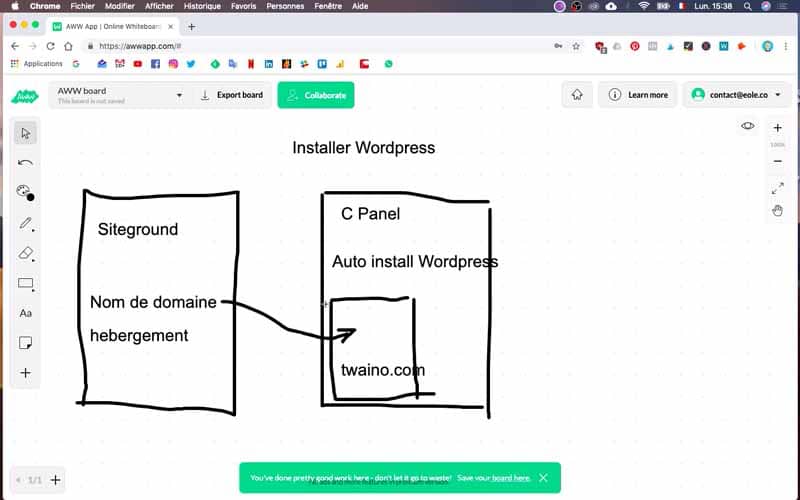Viewport: 800px width, 500px height.
Task: Open the LinkedIn bookmark
Action: click(268, 64)
